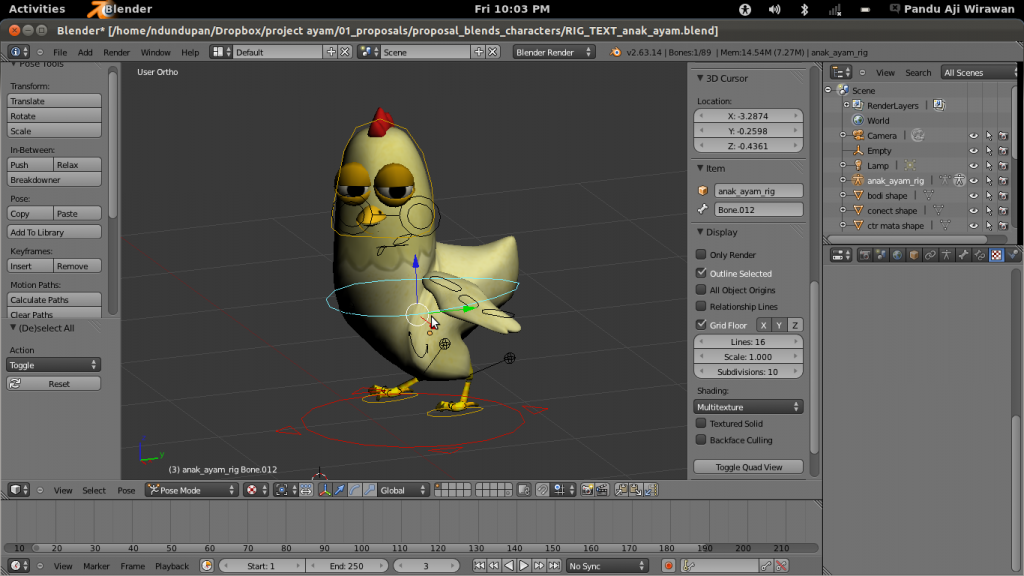Click the insert keyframe key icon in timeline
The image size is (1024, 576).
pyautogui.click(x=766, y=566)
